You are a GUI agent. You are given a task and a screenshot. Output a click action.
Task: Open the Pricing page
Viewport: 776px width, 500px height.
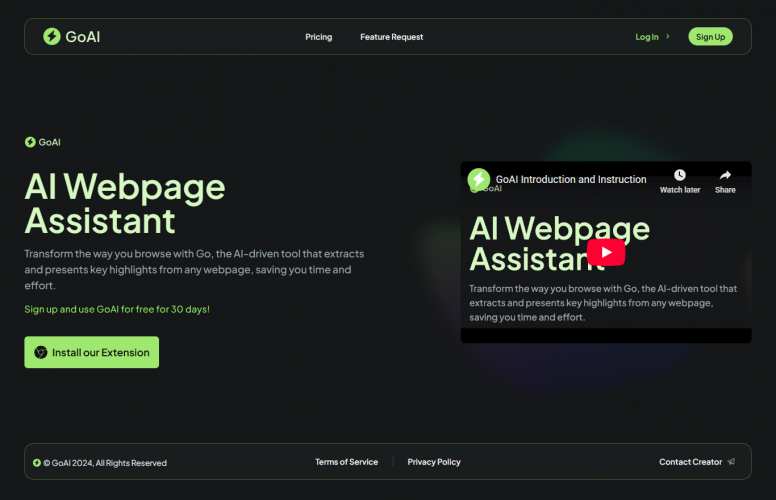319,37
